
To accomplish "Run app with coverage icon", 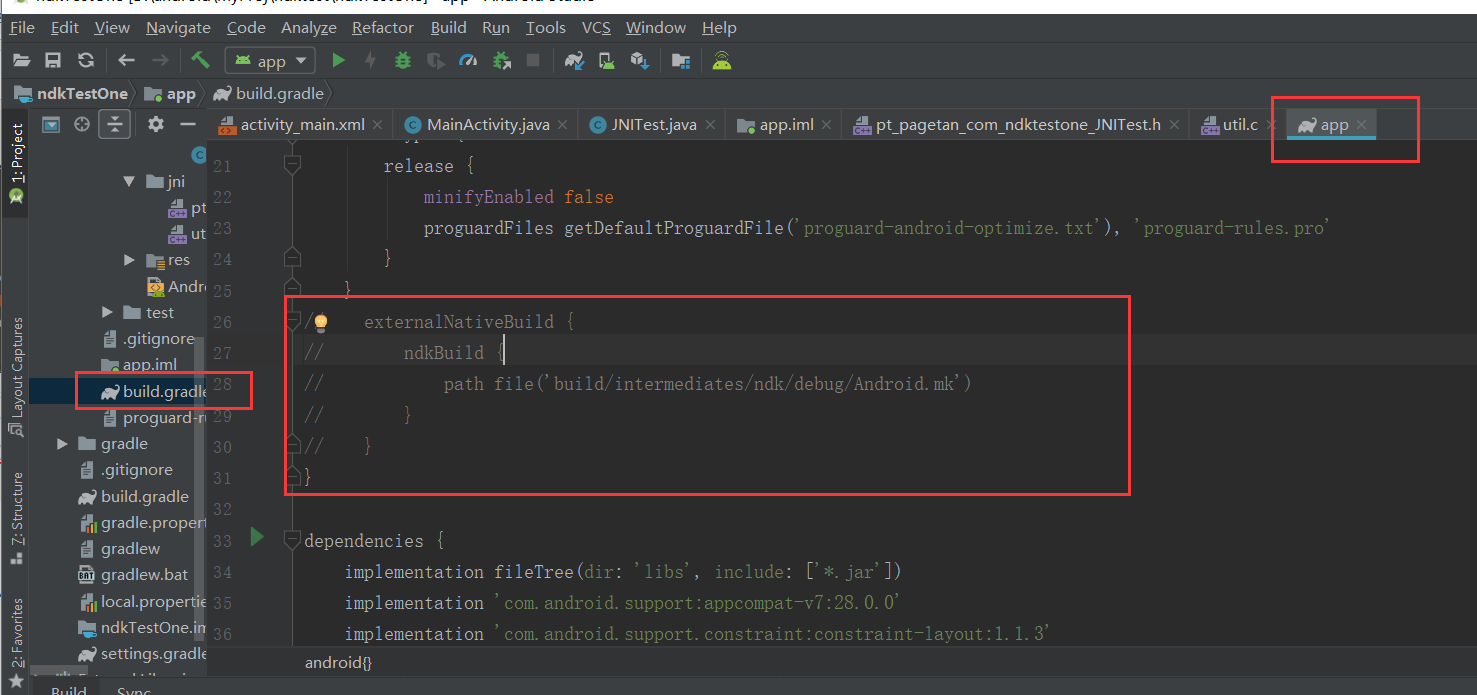I will pyautogui.click(x=435, y=61).
